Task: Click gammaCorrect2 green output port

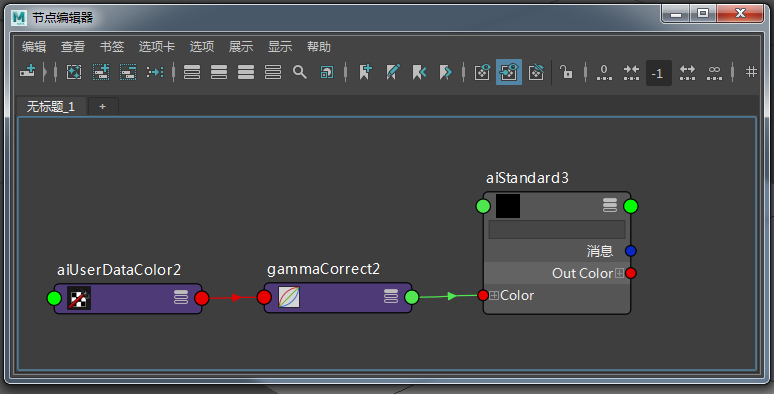Action: click(412, 297)
